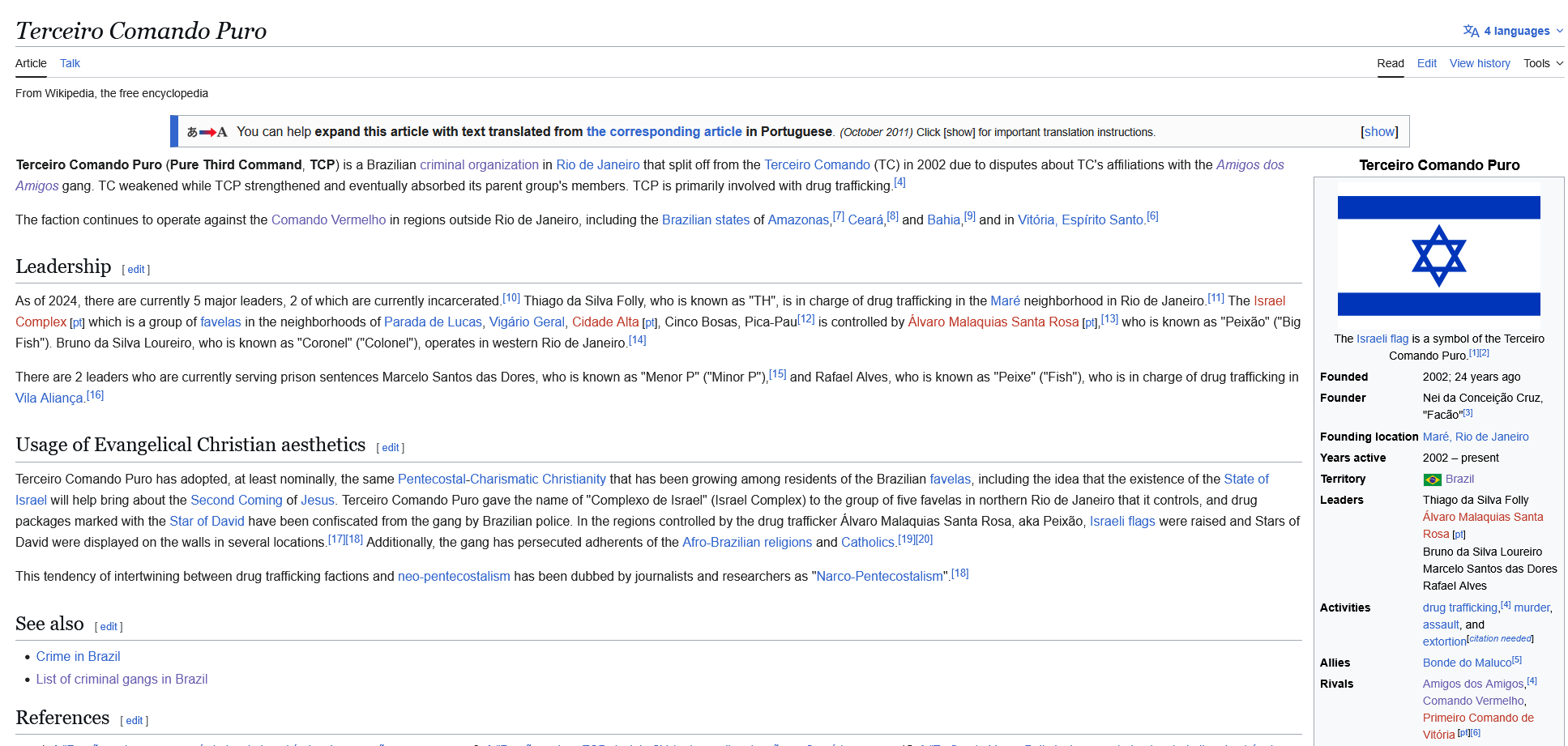
Task: Open the Vigário Geral link
Action: pos(527,322)
